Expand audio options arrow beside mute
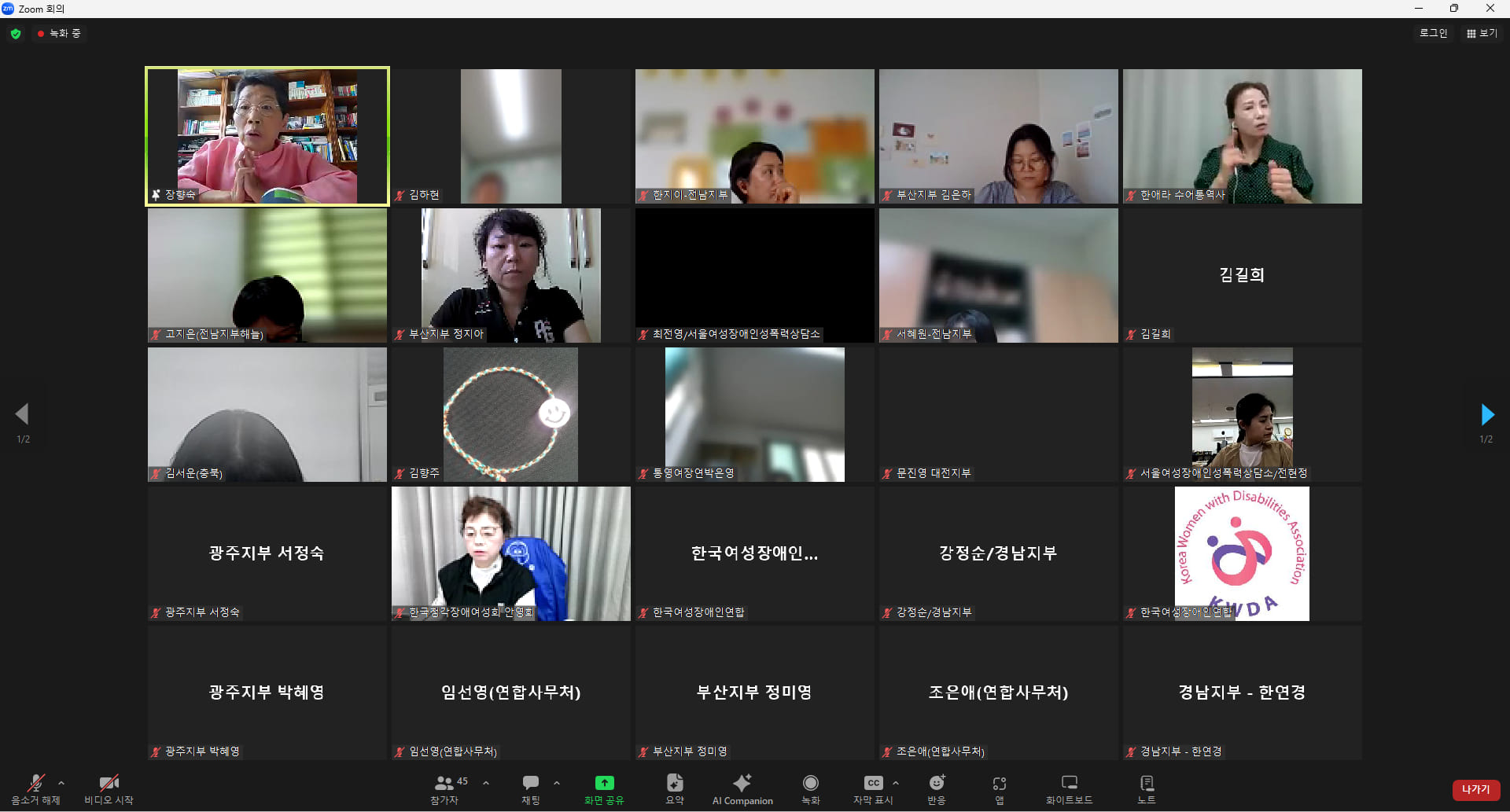The image size is (1510, 812). (61, 783)
